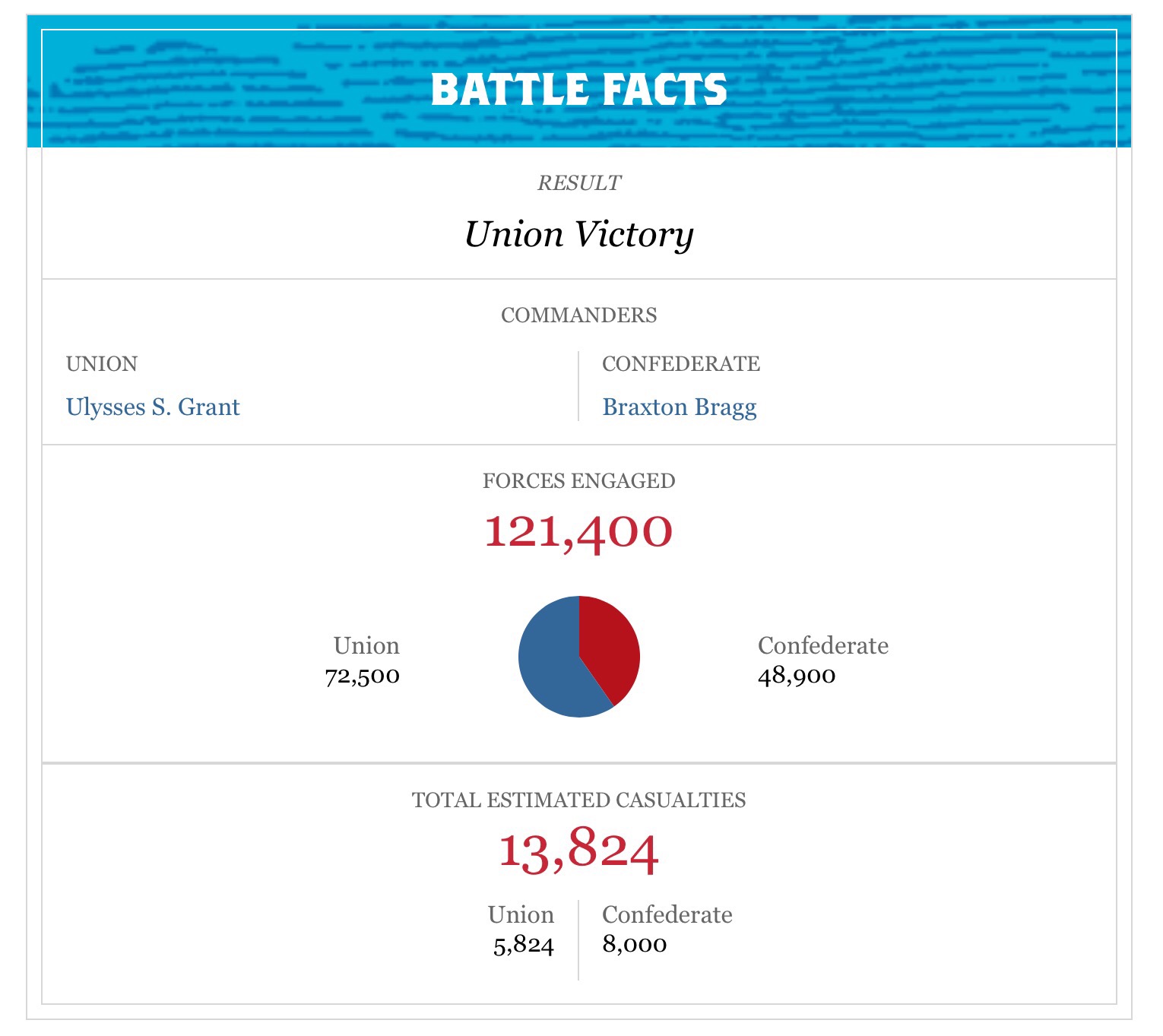Screen dimensions: 1163x1036
Task: Select the 5,824 Union casualties figure
Action: tap(524, 945)
